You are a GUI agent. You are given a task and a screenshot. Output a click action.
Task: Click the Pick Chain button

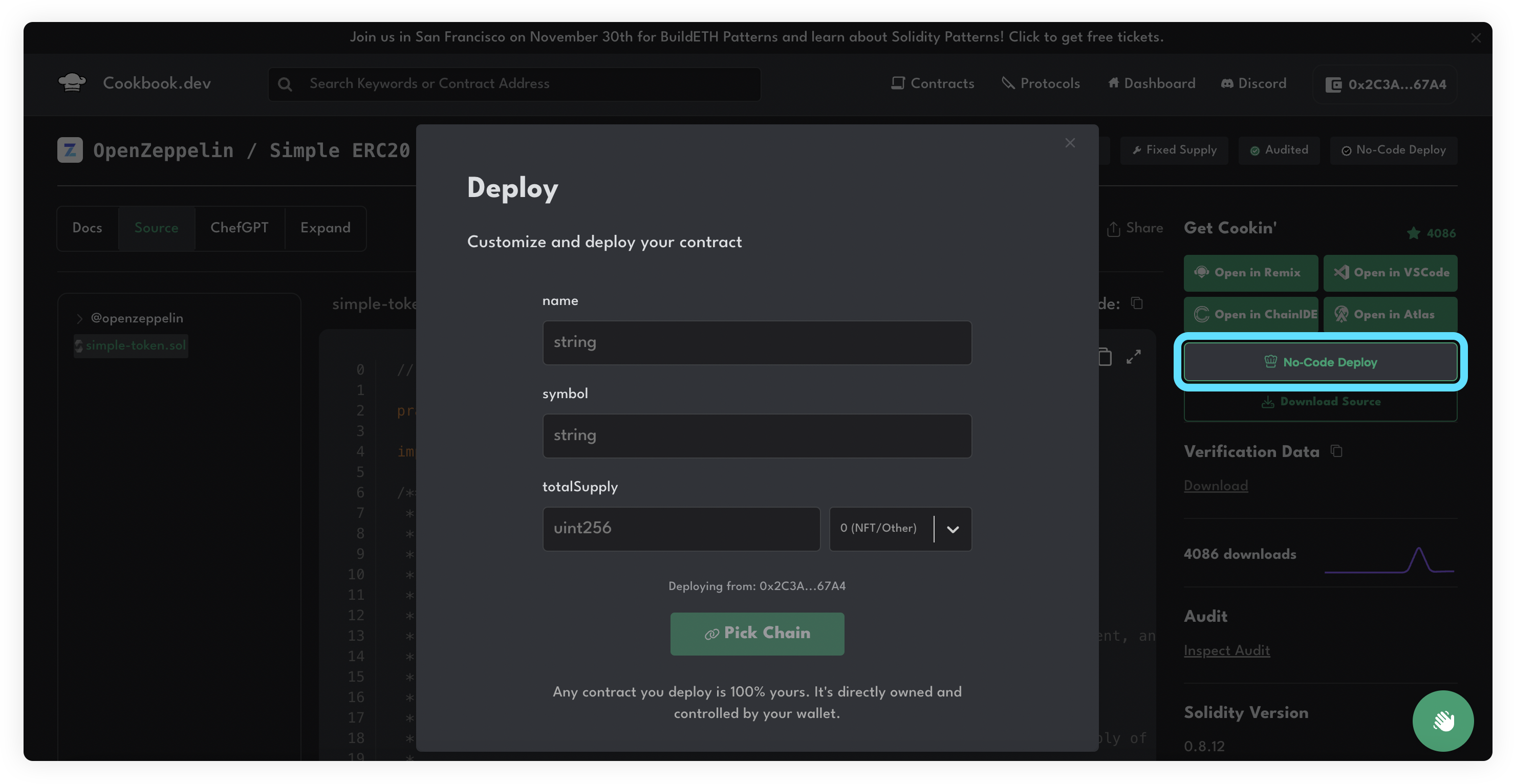point(757,634)
